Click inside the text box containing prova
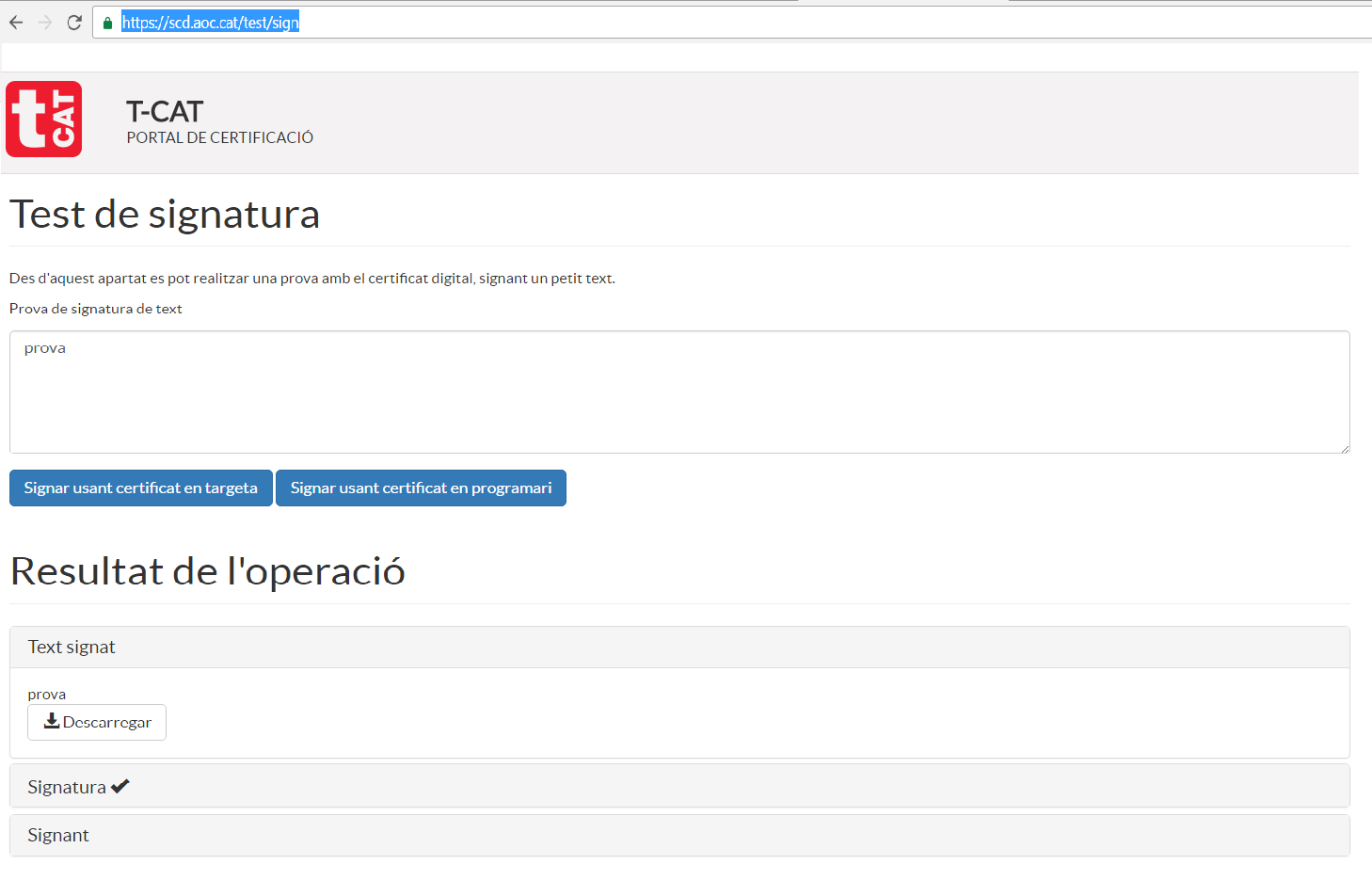1372x896 pixels. [x=678, y=392]
